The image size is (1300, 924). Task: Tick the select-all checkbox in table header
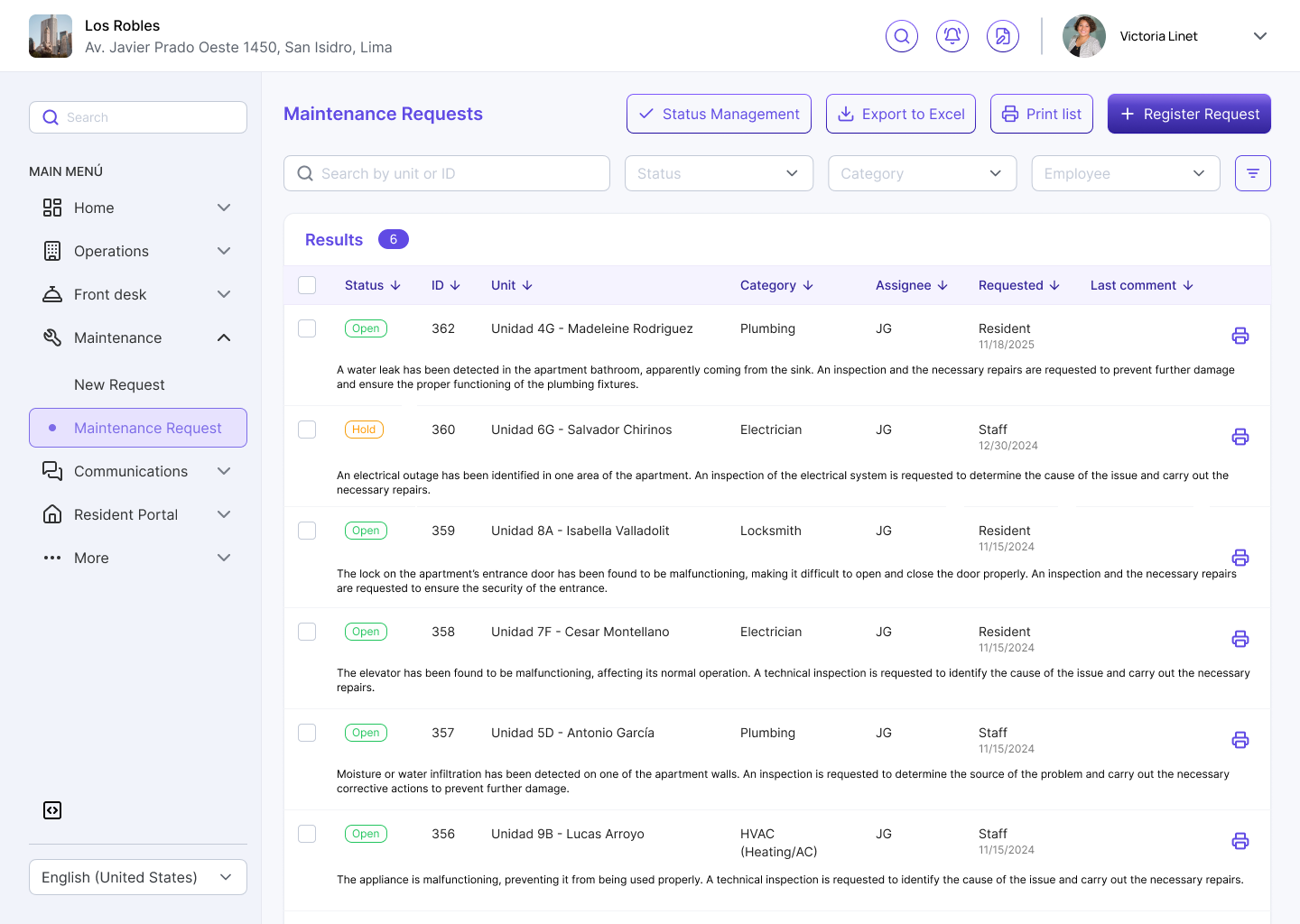click(307, 285)
